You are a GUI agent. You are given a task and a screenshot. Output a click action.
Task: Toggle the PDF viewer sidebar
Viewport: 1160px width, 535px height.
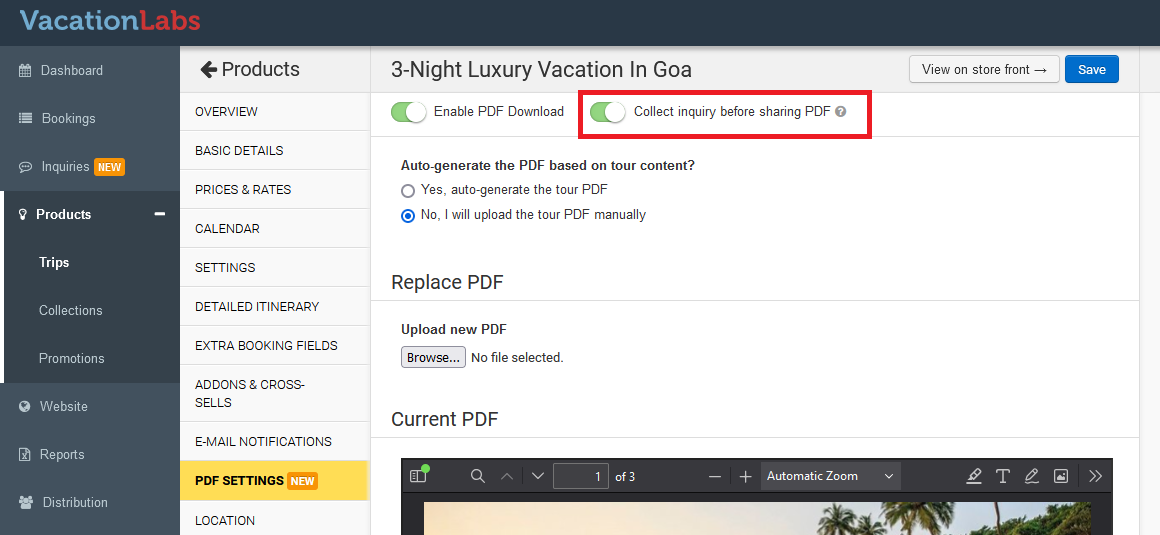click(418, 477)
